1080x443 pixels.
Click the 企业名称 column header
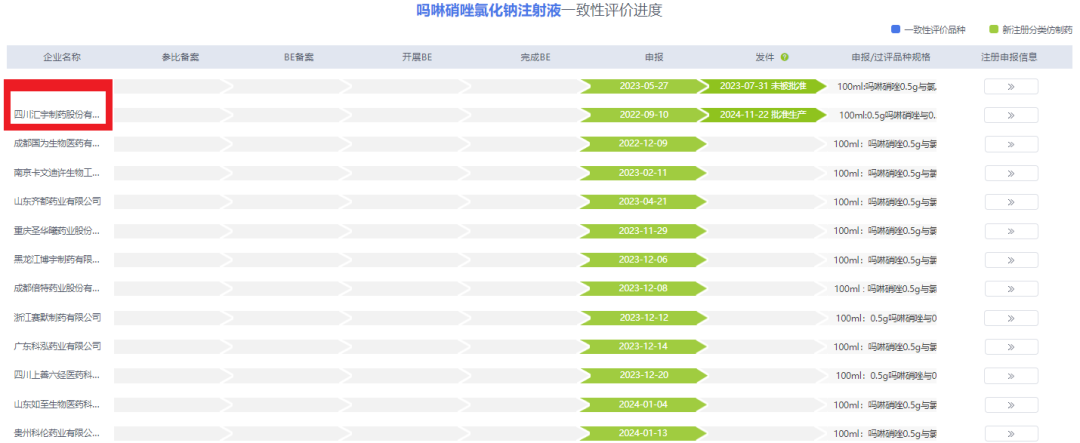63,57
